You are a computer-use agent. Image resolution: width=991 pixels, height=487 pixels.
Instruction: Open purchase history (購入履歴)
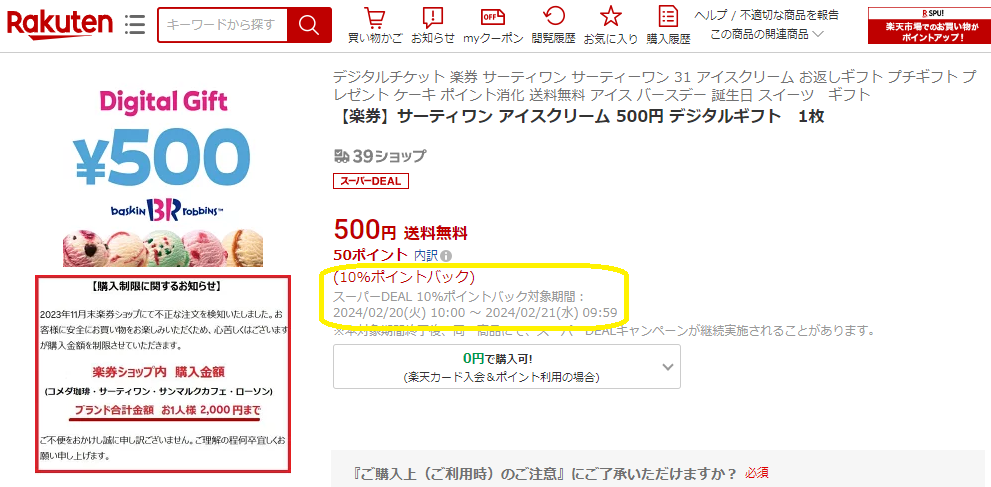tap(668, 26)
